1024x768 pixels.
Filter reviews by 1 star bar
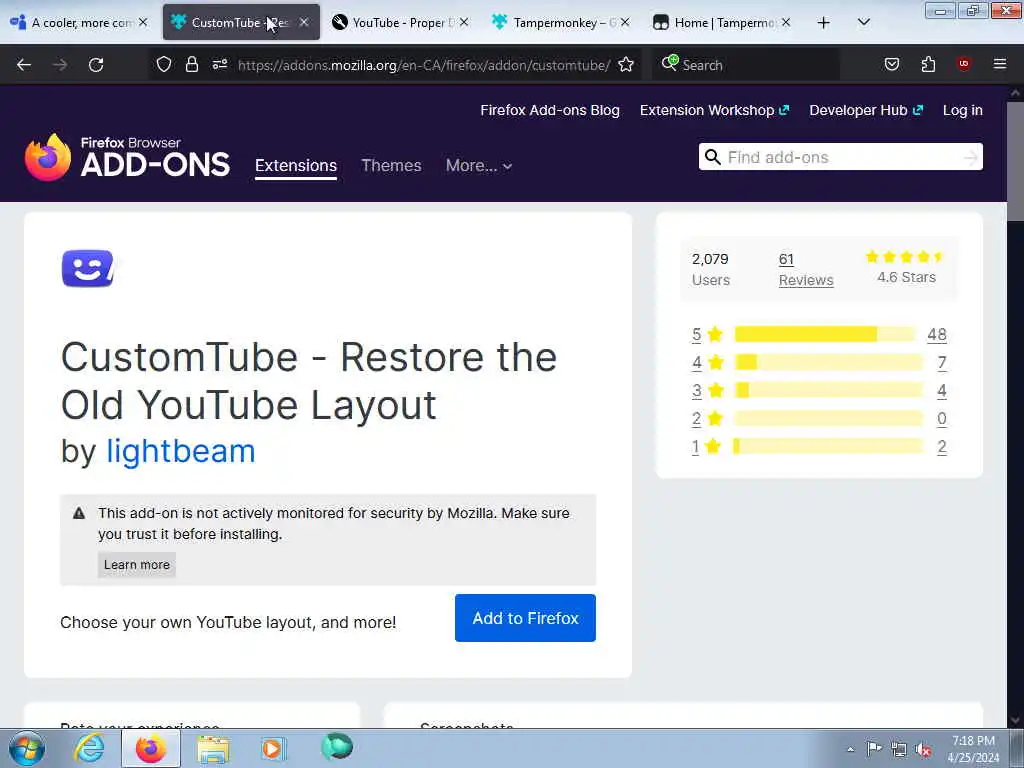click(828, 447)
